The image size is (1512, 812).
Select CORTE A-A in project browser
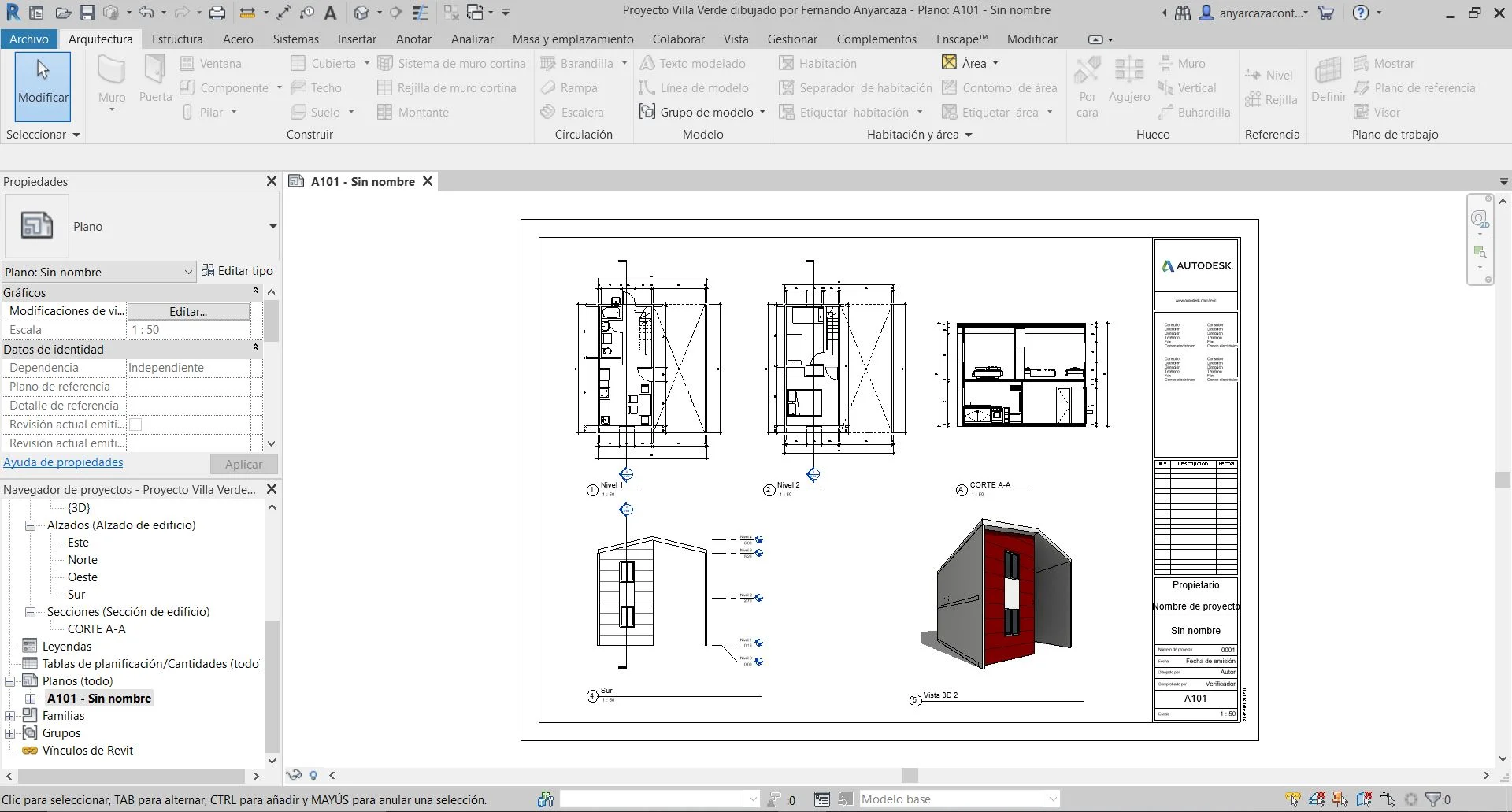tap(96, 629)
